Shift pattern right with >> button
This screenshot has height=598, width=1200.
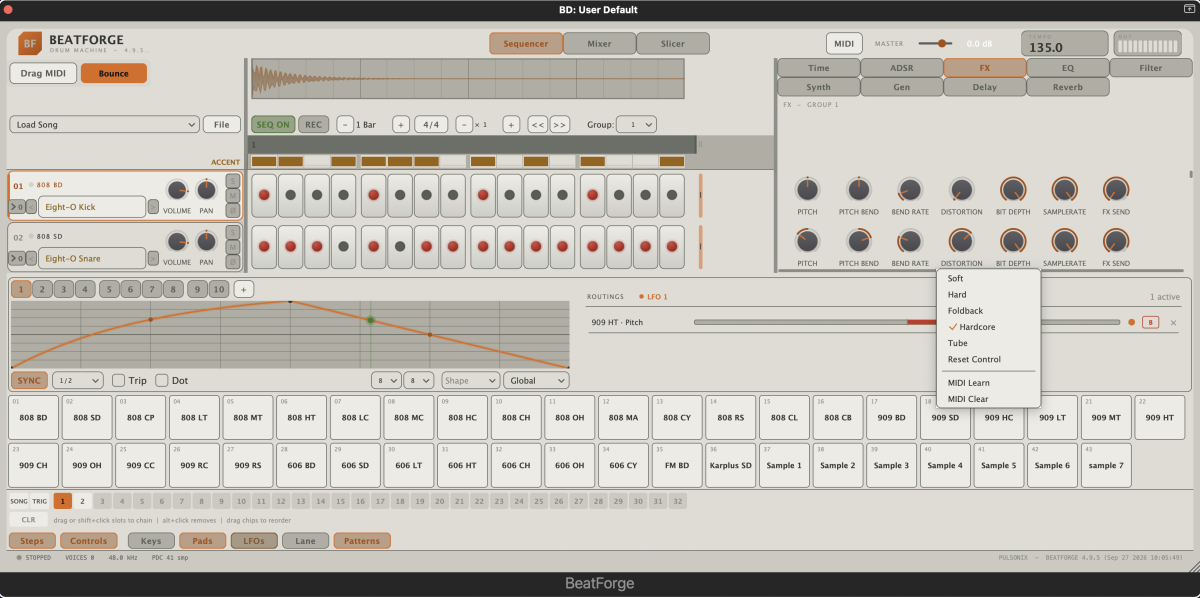[559, 125]
